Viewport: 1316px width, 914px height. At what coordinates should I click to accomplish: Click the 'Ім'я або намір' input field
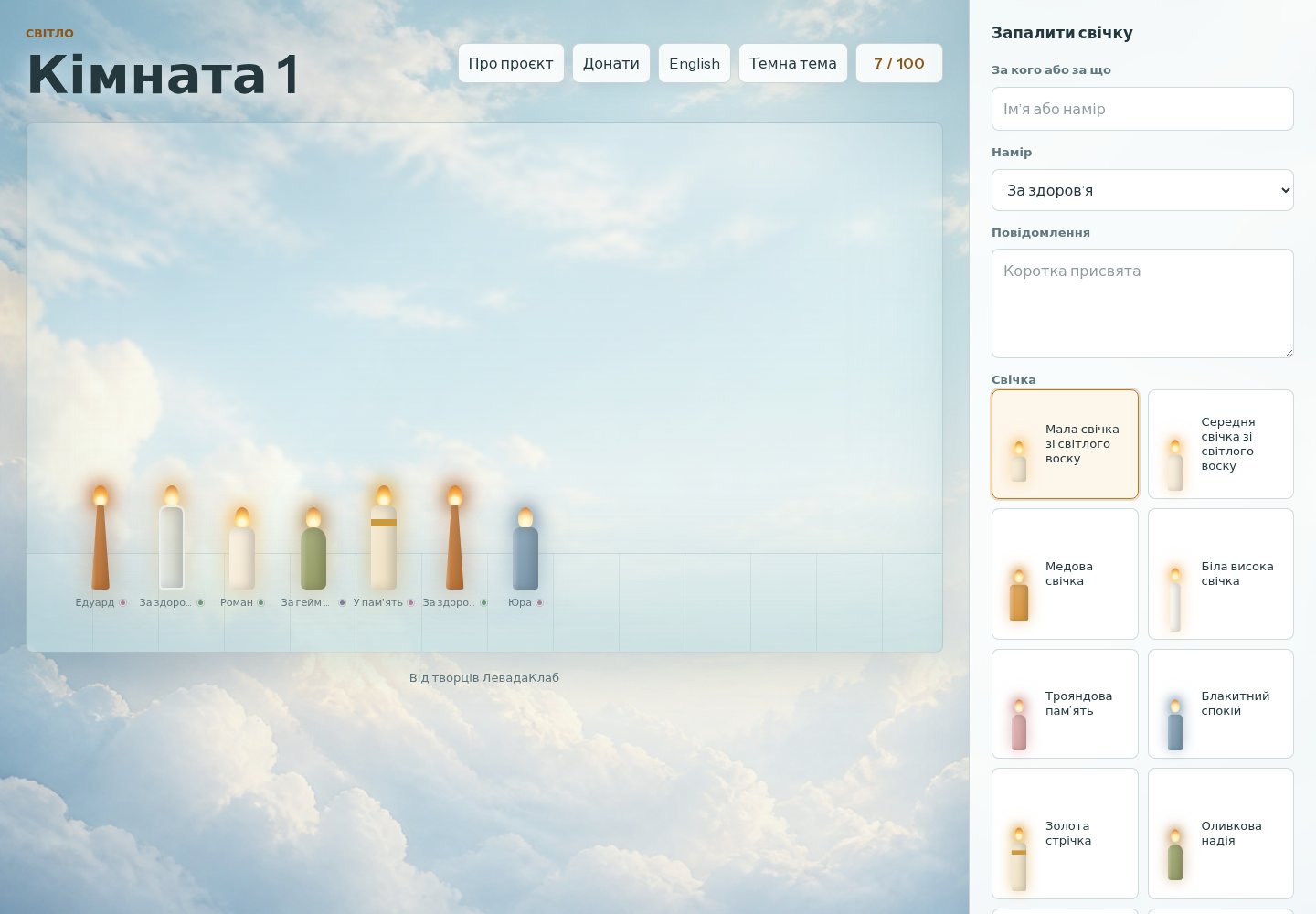click(x=1142, y=109)
